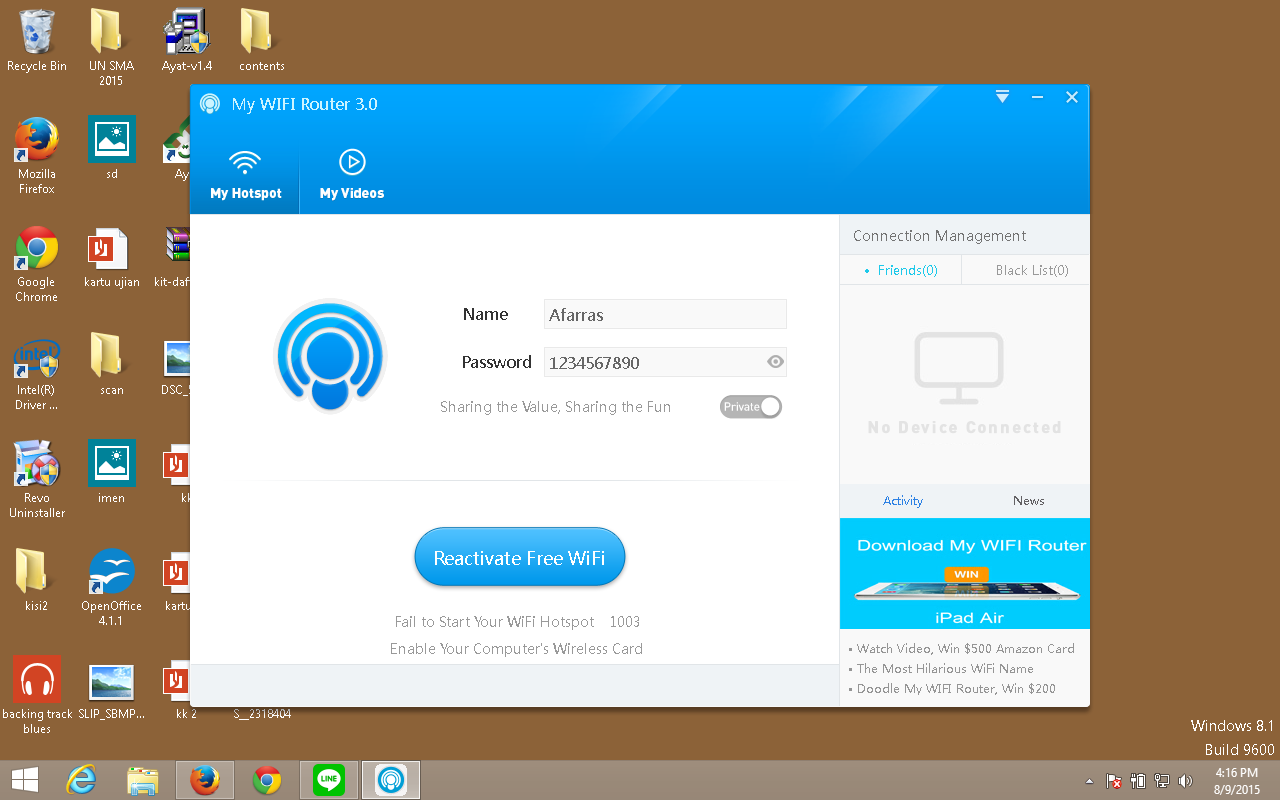This screenshot has height=800, width=1280.
Task: Open SLIP_SBMP image file icon
Action: (x=111, y=689)
